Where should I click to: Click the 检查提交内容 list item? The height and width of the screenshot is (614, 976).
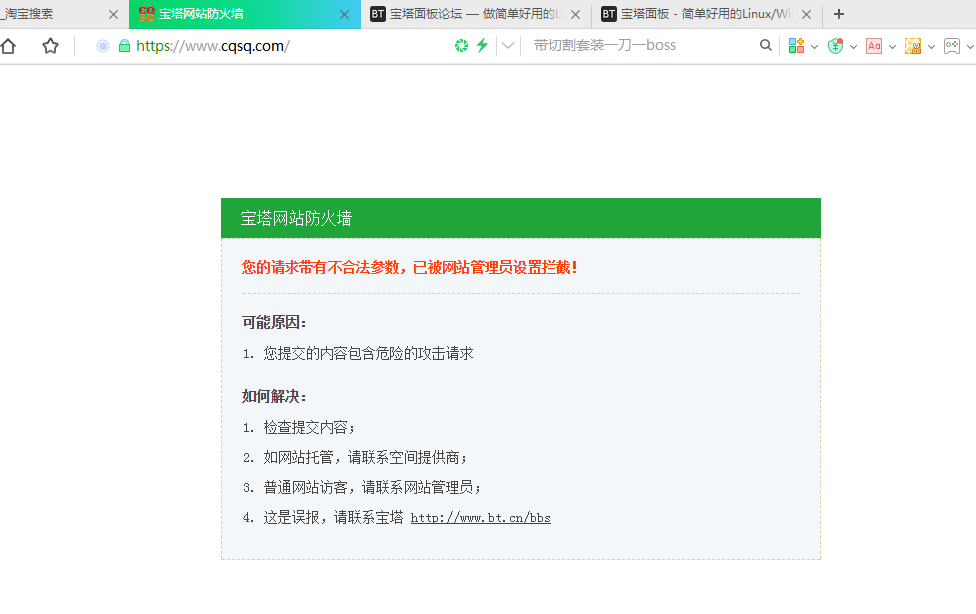(309, 428)
